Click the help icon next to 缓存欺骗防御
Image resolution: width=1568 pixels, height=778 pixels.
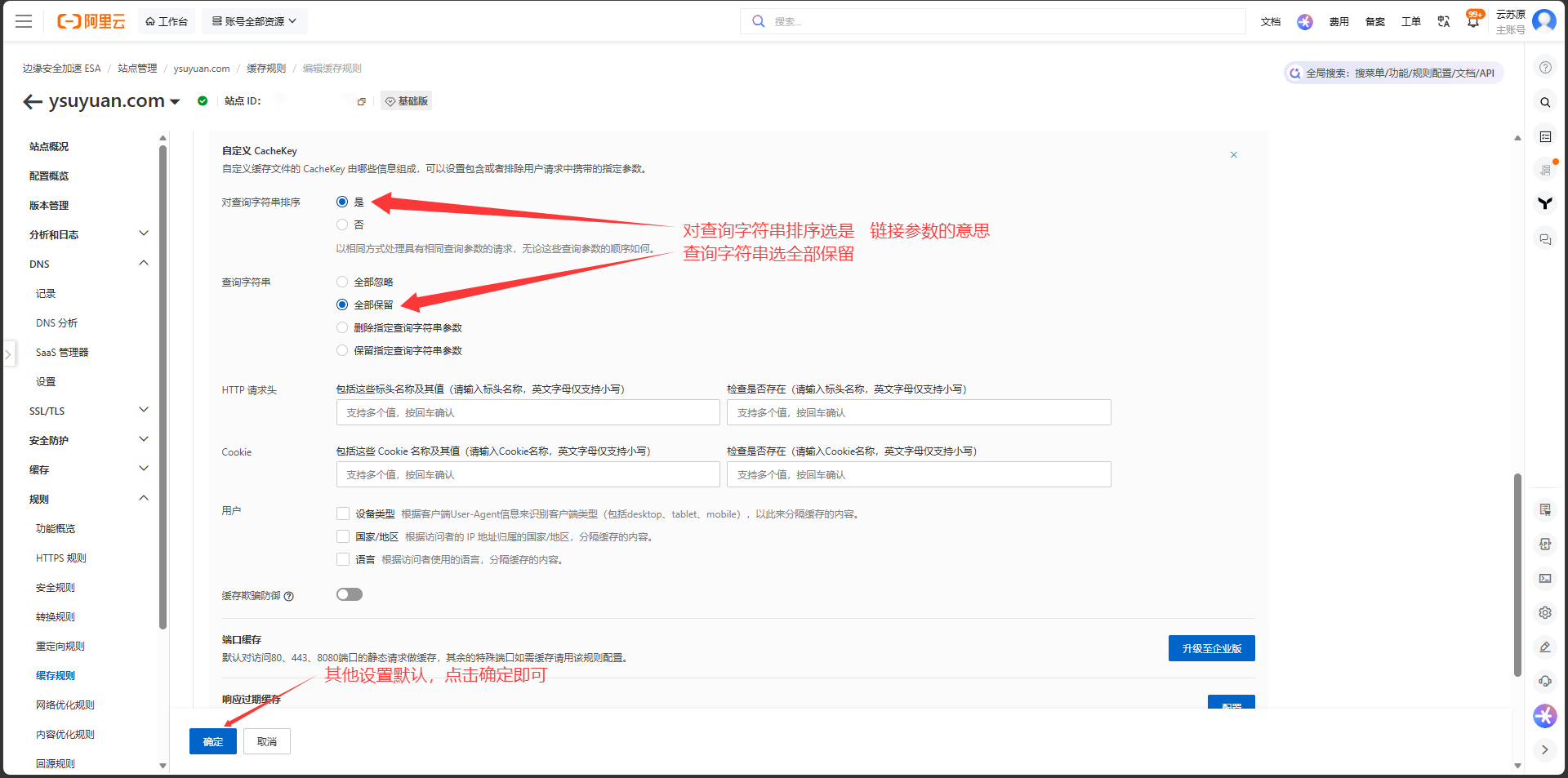click(x=289, y=596)
